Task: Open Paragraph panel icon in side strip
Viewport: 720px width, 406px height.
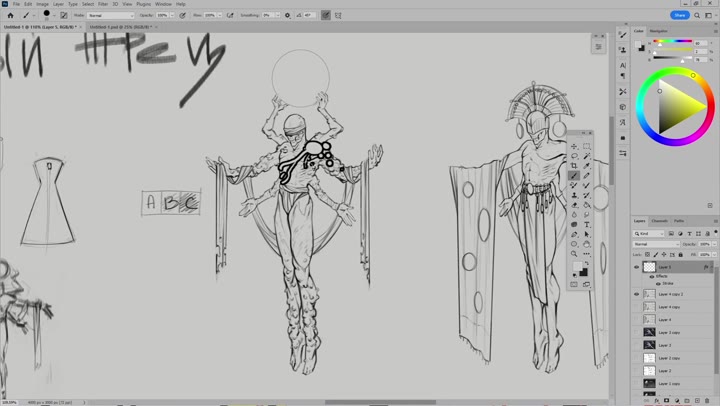Action: pyautogui.click(x=623, y=75)
